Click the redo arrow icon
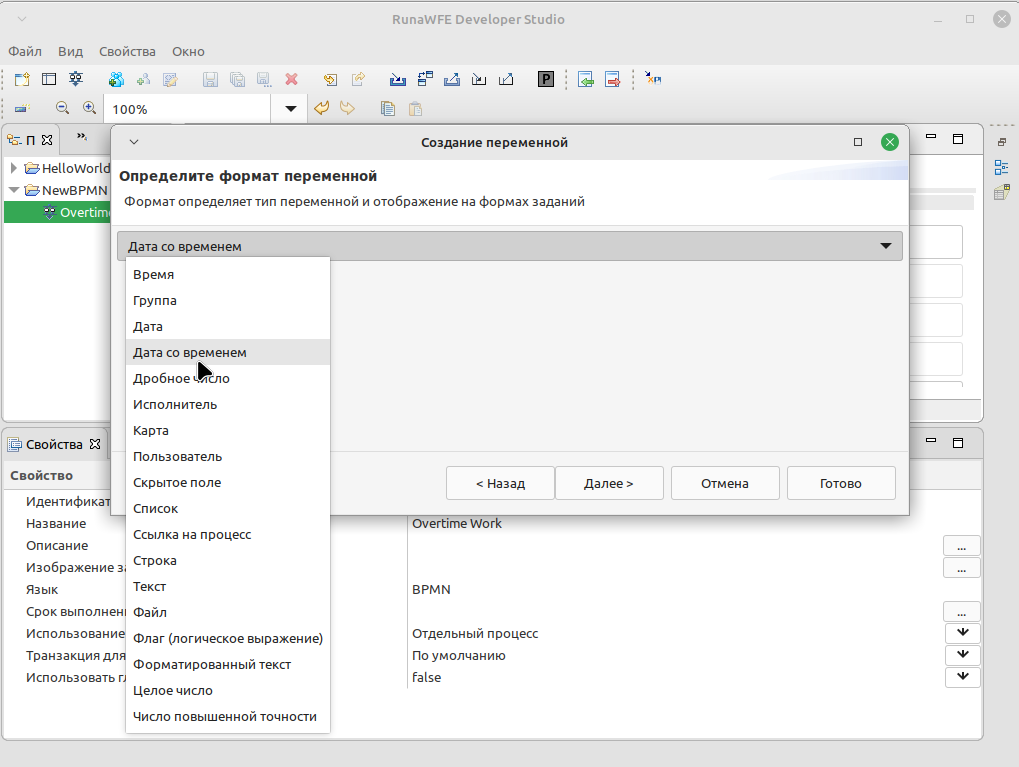This screenshot has width=1019, height=767. [348, 108]
